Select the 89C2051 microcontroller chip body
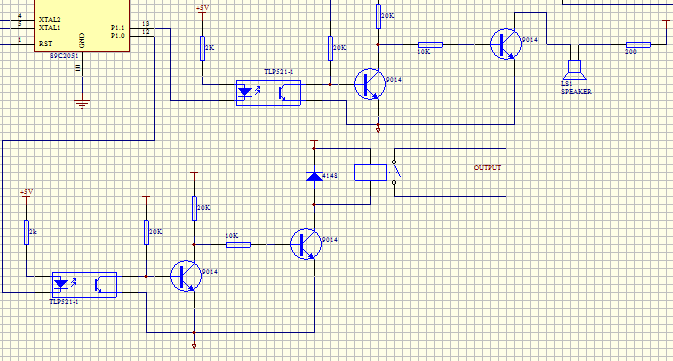This screenshot has width=673, height=361. [x=82, y=26]
